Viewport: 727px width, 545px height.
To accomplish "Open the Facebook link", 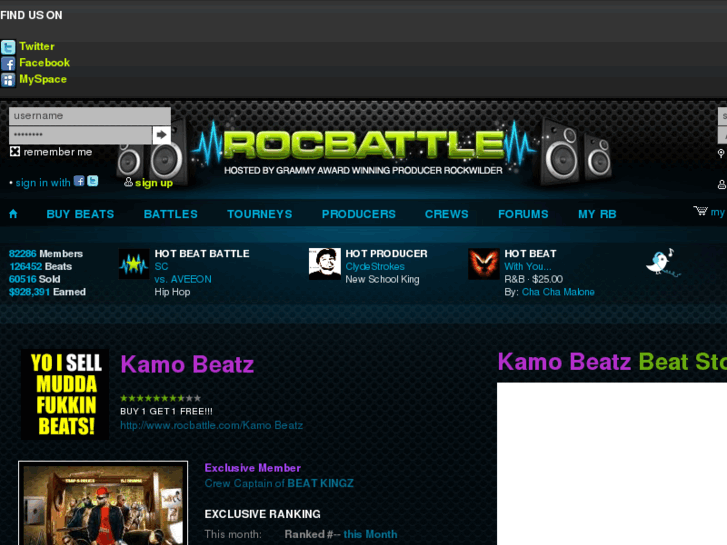I will [x=45, y=63].
